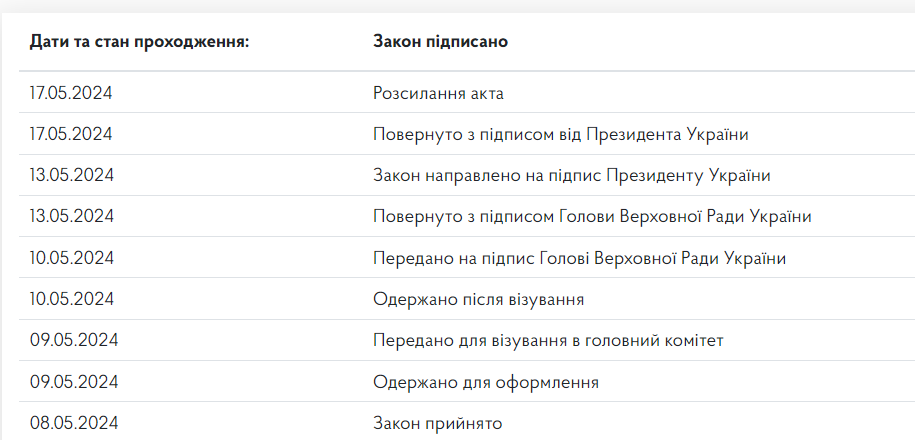Click the date beside "Передано на підпис Голові"
The height and width of the screenshot is (440, 915).
(x=72, y=258)
